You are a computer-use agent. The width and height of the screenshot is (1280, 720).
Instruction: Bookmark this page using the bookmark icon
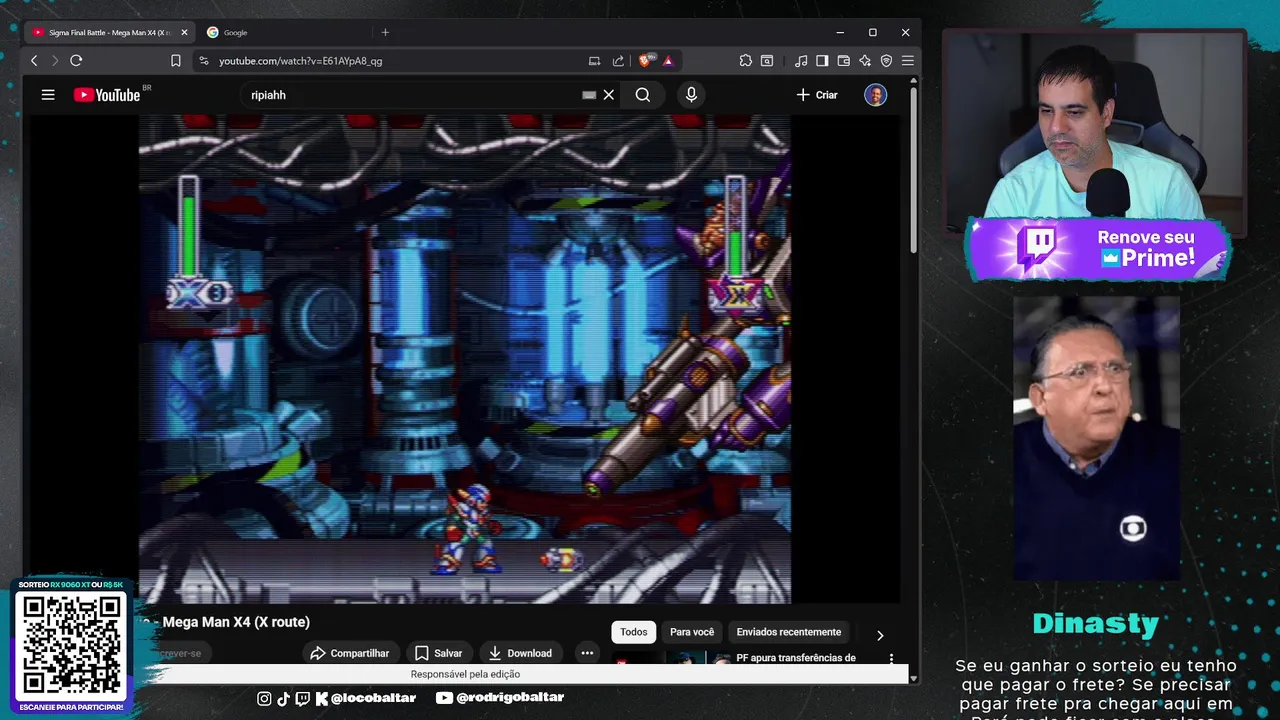176,61
